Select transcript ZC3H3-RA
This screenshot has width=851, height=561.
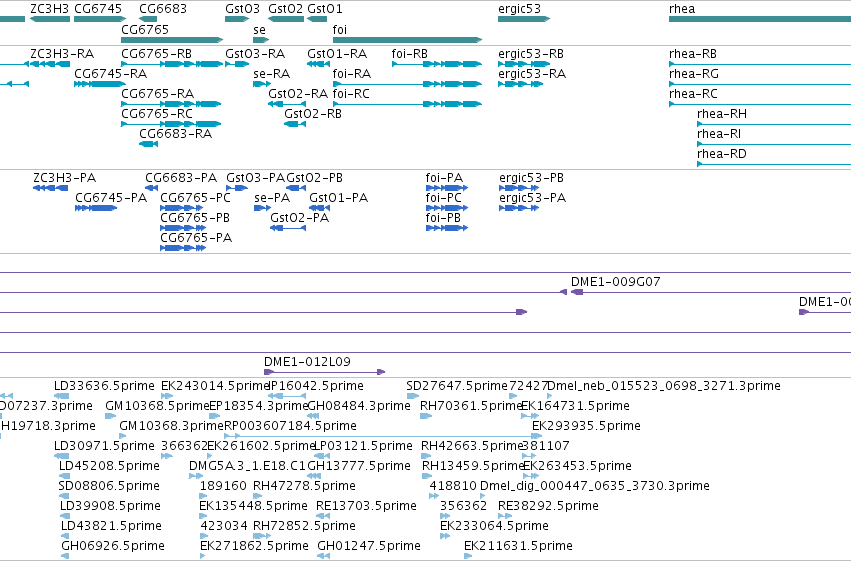pyautogui.click(x=62, y=54)
